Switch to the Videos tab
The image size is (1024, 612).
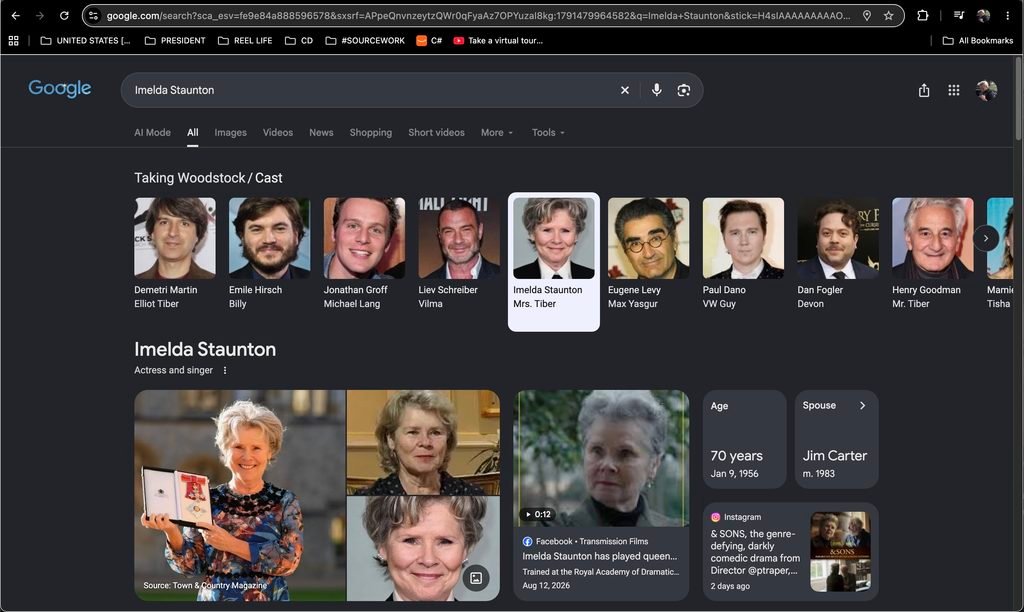278,133
